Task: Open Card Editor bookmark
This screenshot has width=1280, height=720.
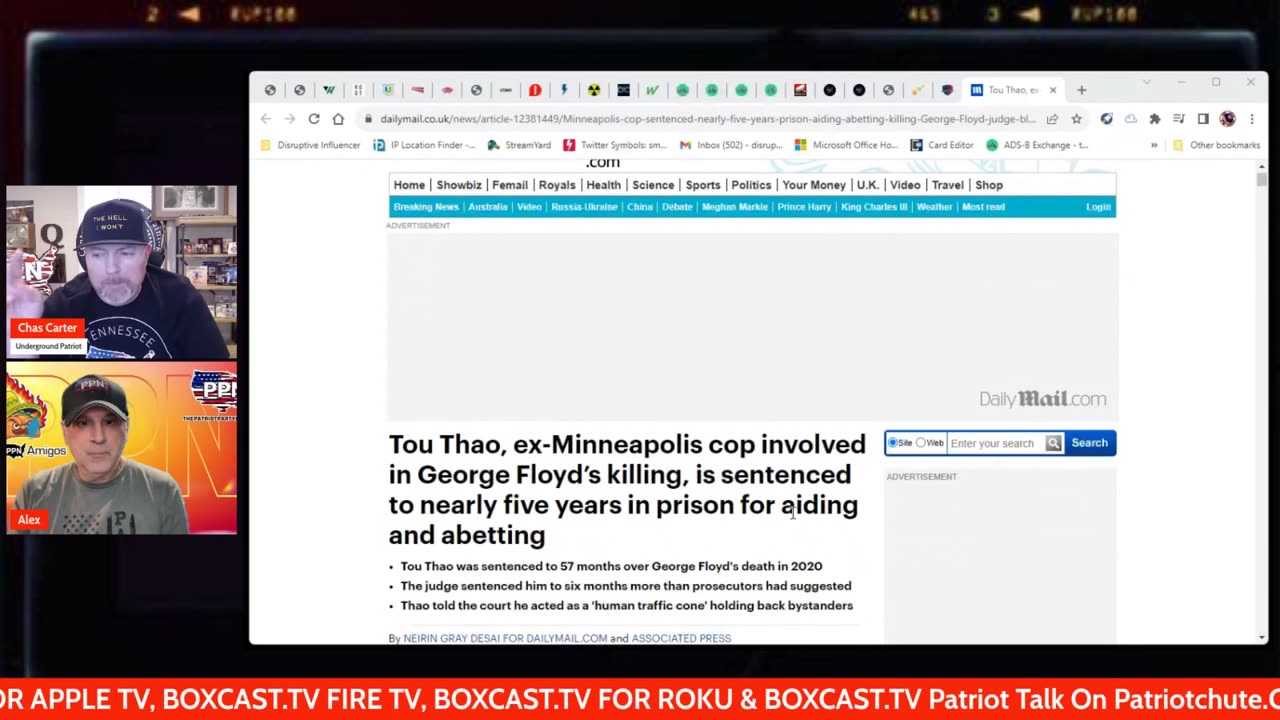Action: pos(941,145)
